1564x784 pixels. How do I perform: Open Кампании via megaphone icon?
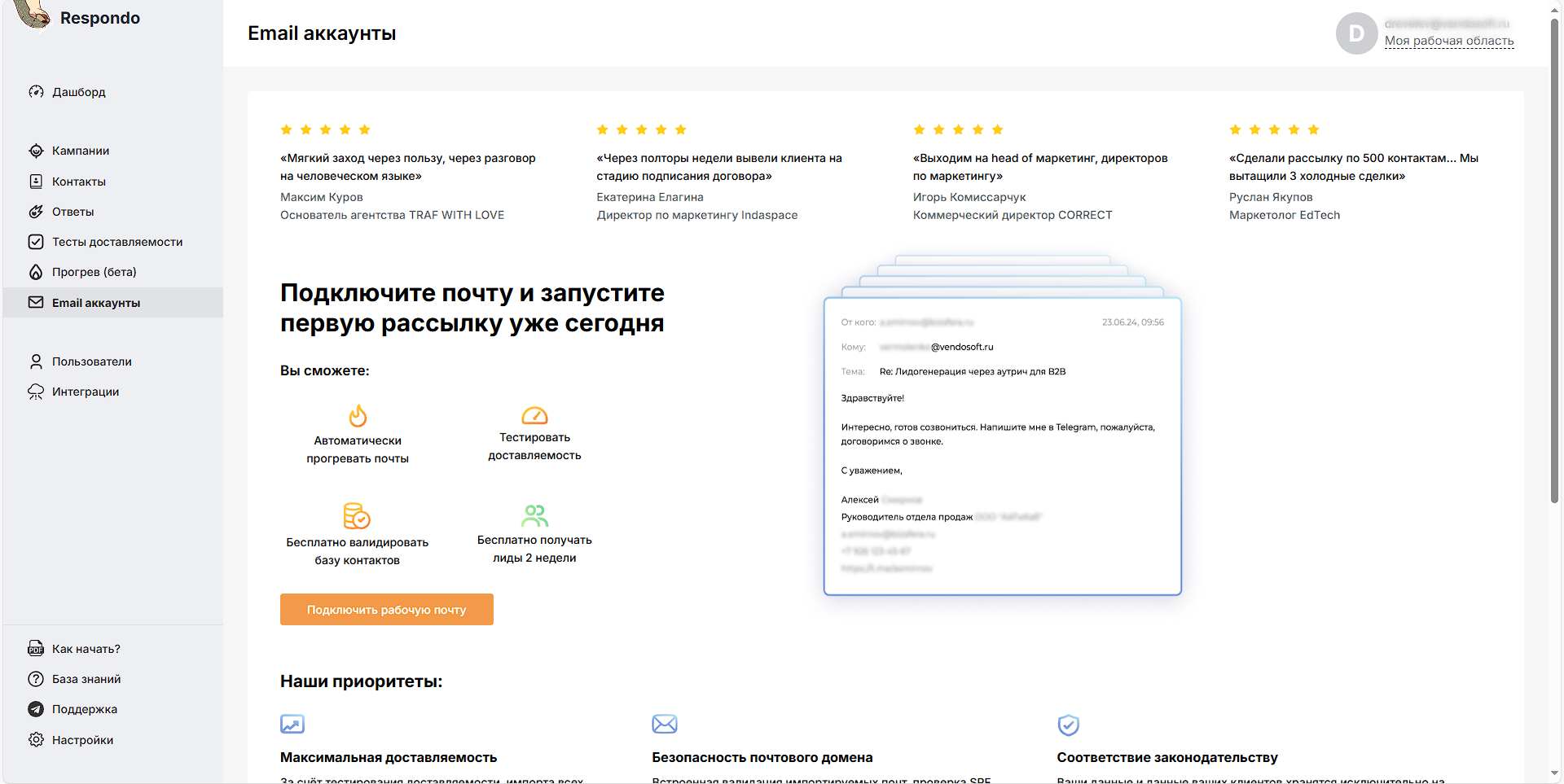click(x=36, y=151)
